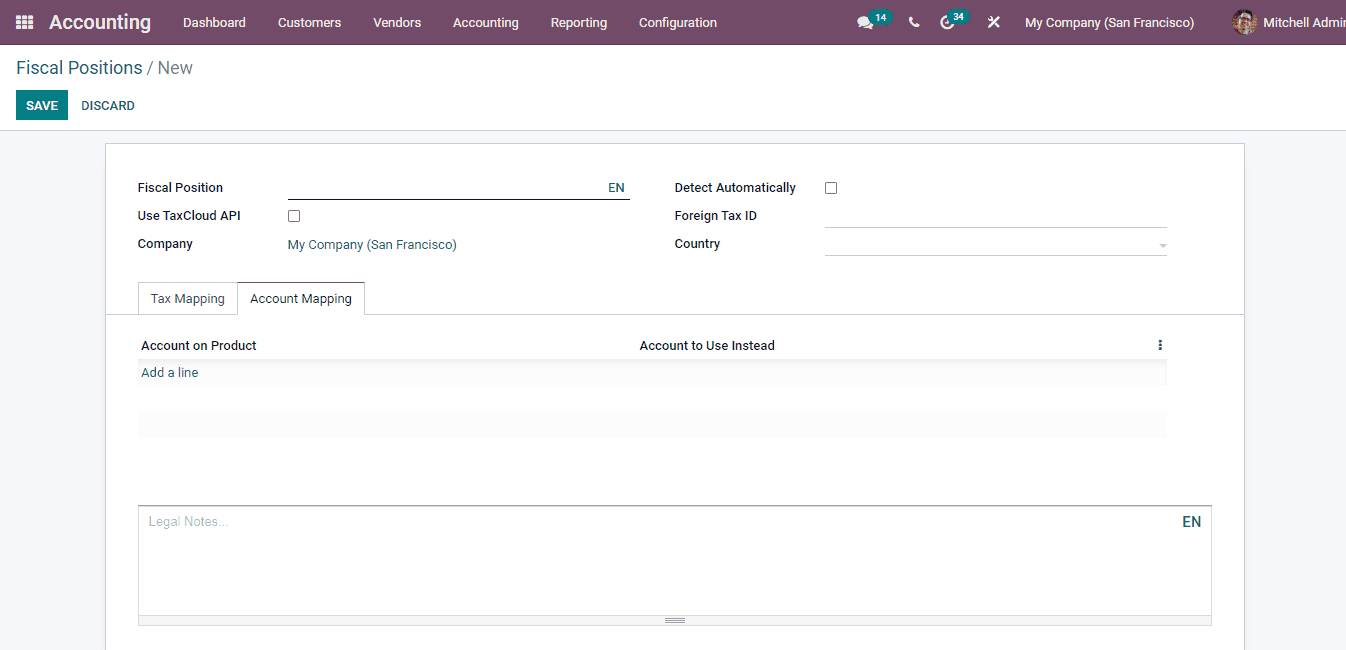Check the Use TaxCloud API option
Viewport: 1346px width, 650px height.
point(293,215)
